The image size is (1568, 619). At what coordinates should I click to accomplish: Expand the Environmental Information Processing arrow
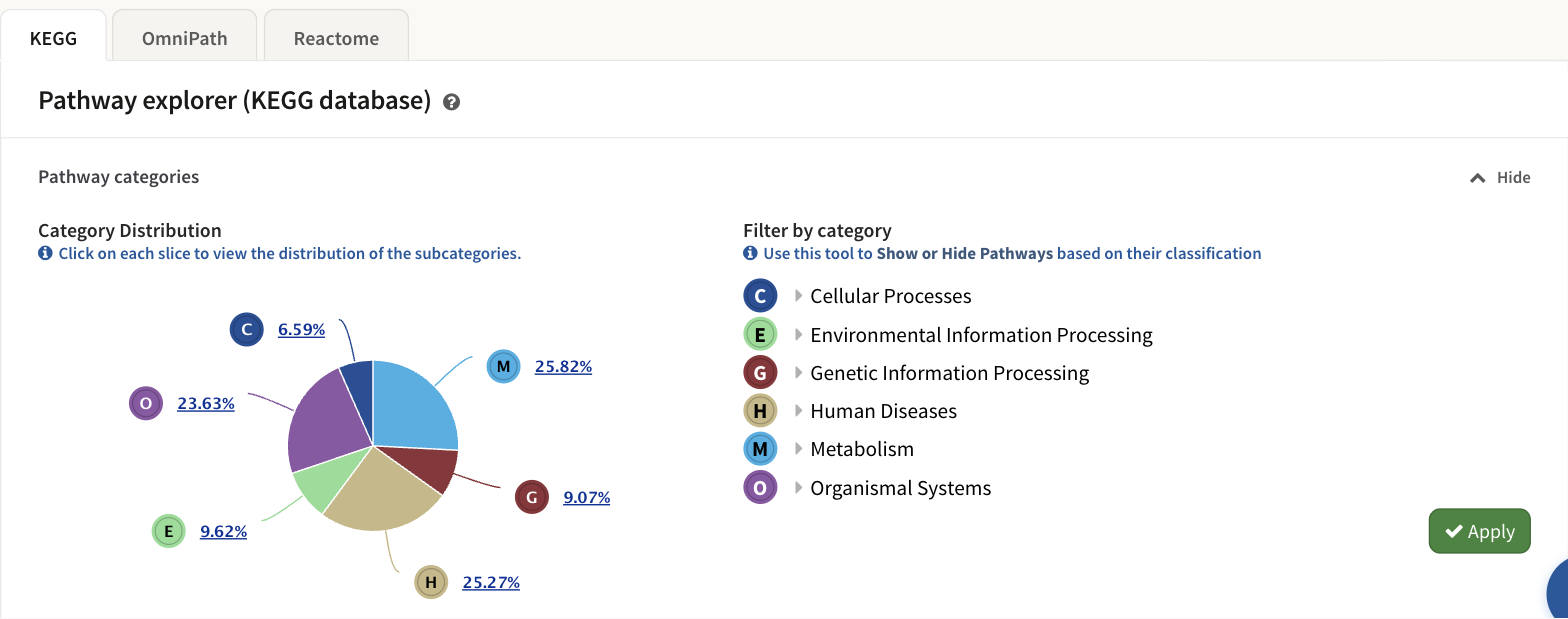pyautogui.click(x=798, y=334)
